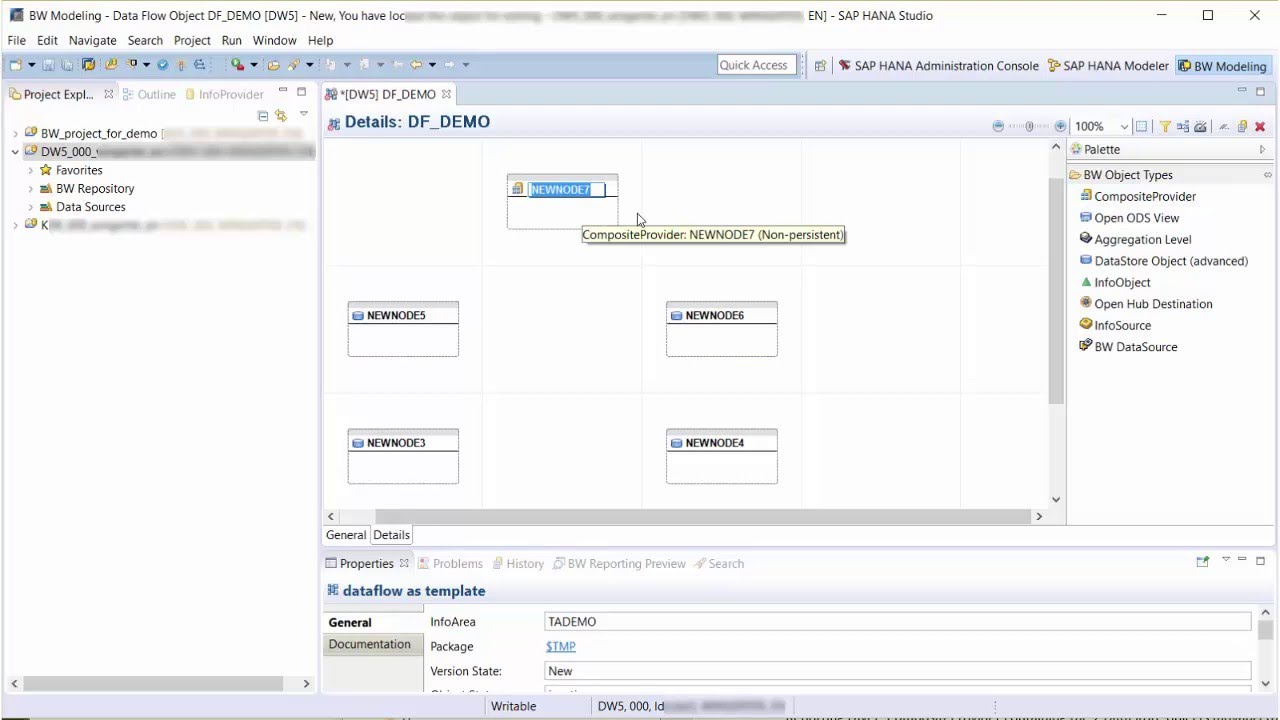The height and width of the screenshot is (720, 1280).
Task: Open the Project menu
Action: 192,40
